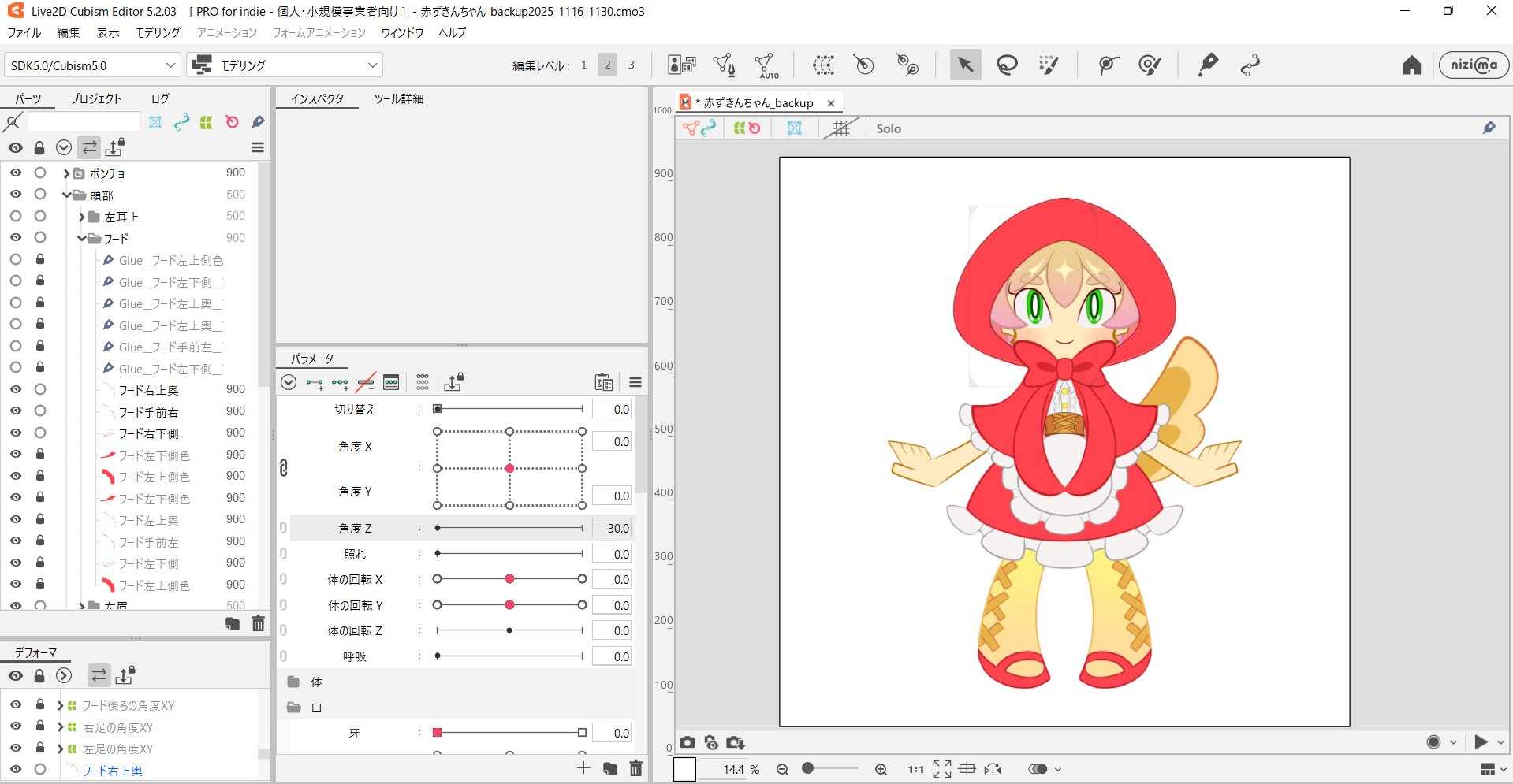This screenshot has height=784, width=1513.
Task: Select the lasso selection tool
Action: pos(1007,65)
